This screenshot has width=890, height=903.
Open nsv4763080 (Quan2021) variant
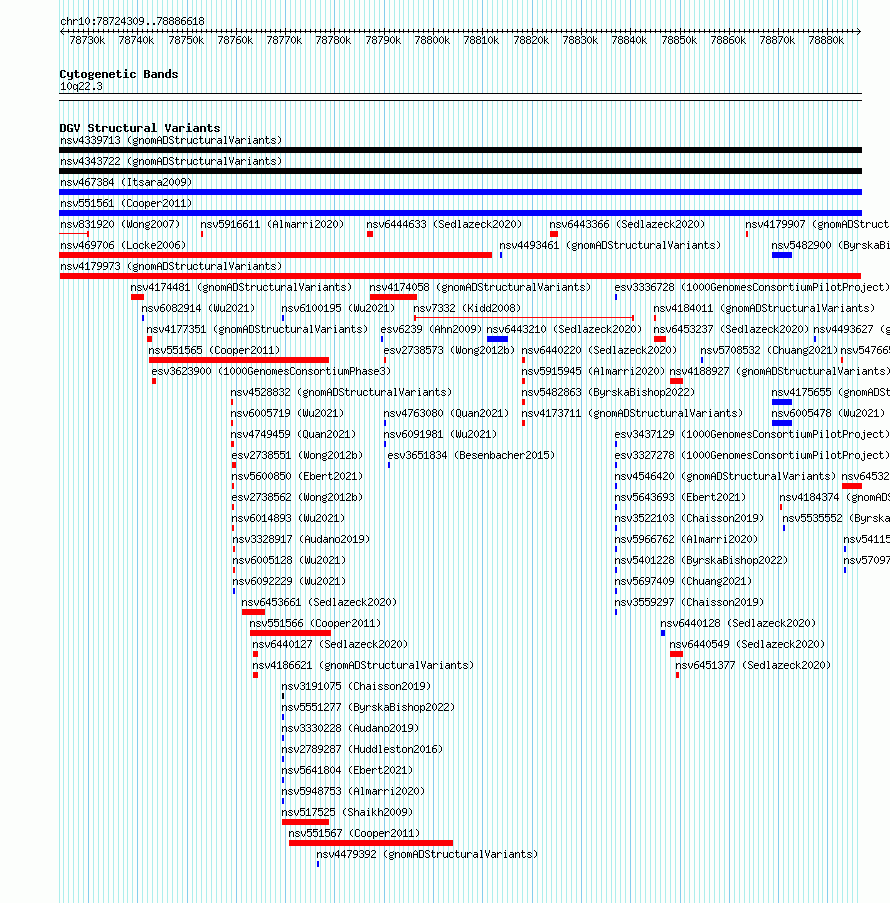click(x=446, y=413)
